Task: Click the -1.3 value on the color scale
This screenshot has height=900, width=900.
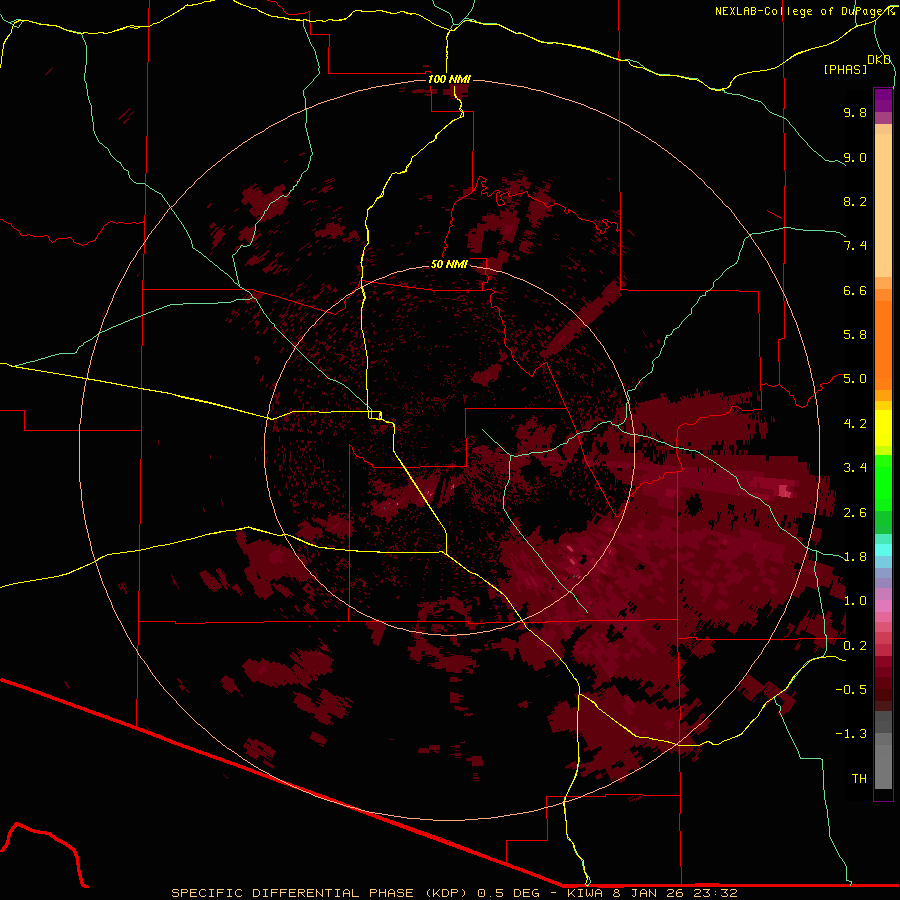Action: coord(851,734)
